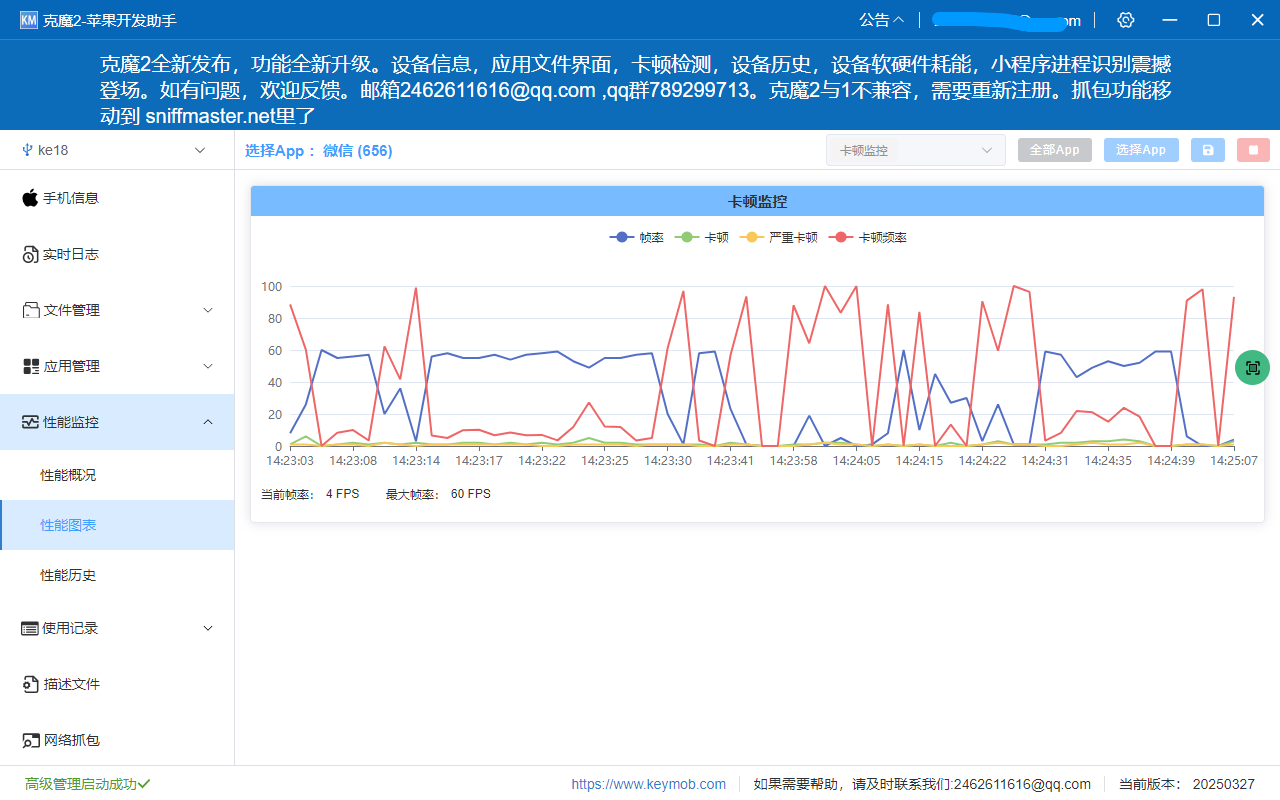Click the announcement banner text
This screenshot has height=800, width=1280.
[x=636, y=90]
